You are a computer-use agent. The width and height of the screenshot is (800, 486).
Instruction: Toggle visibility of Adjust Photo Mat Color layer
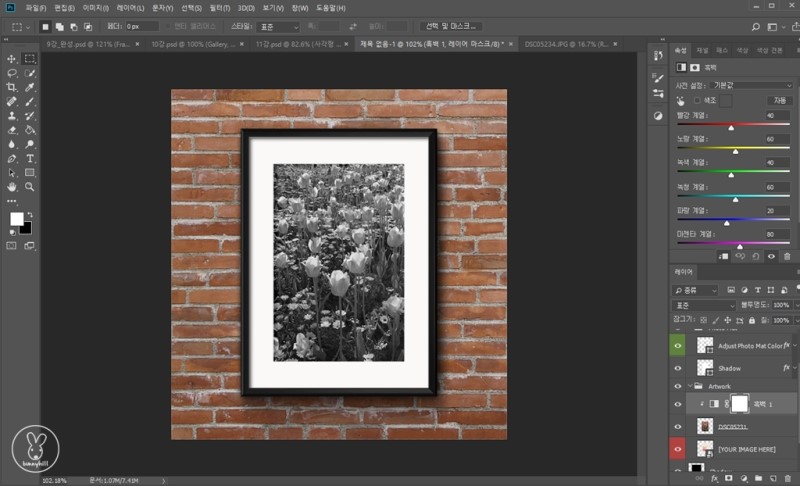pos(679,345)
